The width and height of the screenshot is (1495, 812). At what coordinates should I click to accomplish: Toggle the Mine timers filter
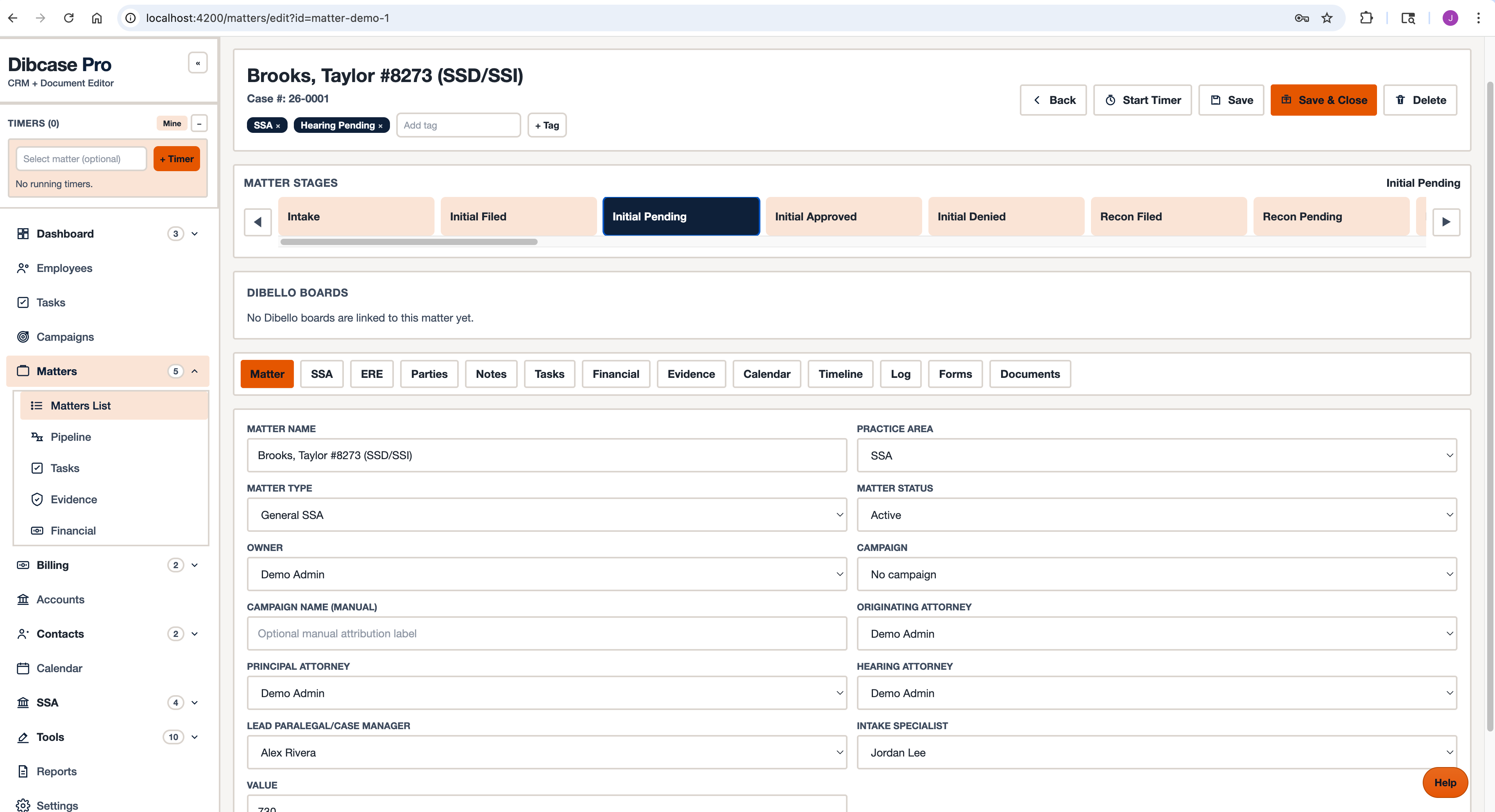pyautogui.click(x=172, y=123)
